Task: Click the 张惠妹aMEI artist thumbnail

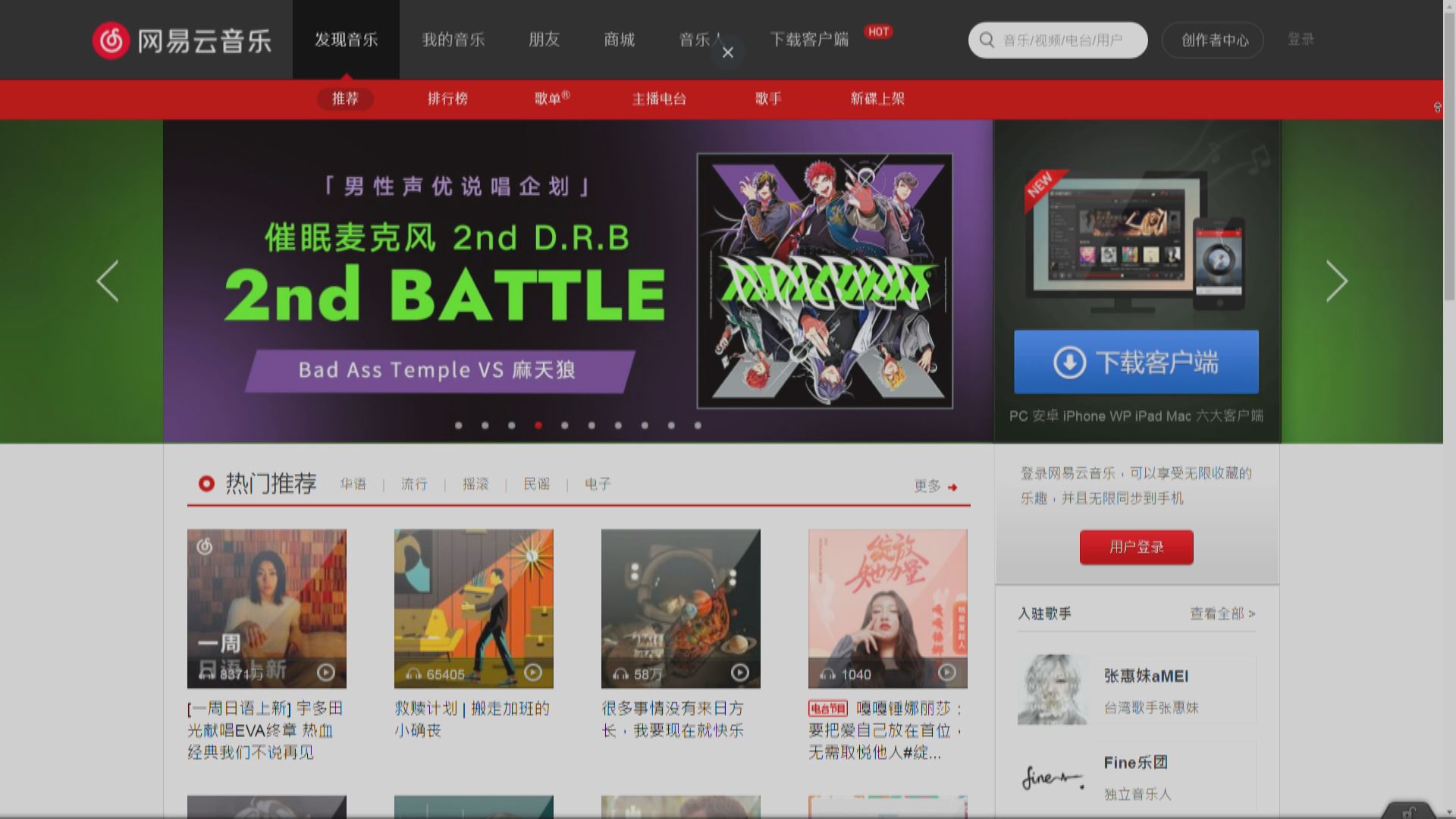Action: point(1053,689)
